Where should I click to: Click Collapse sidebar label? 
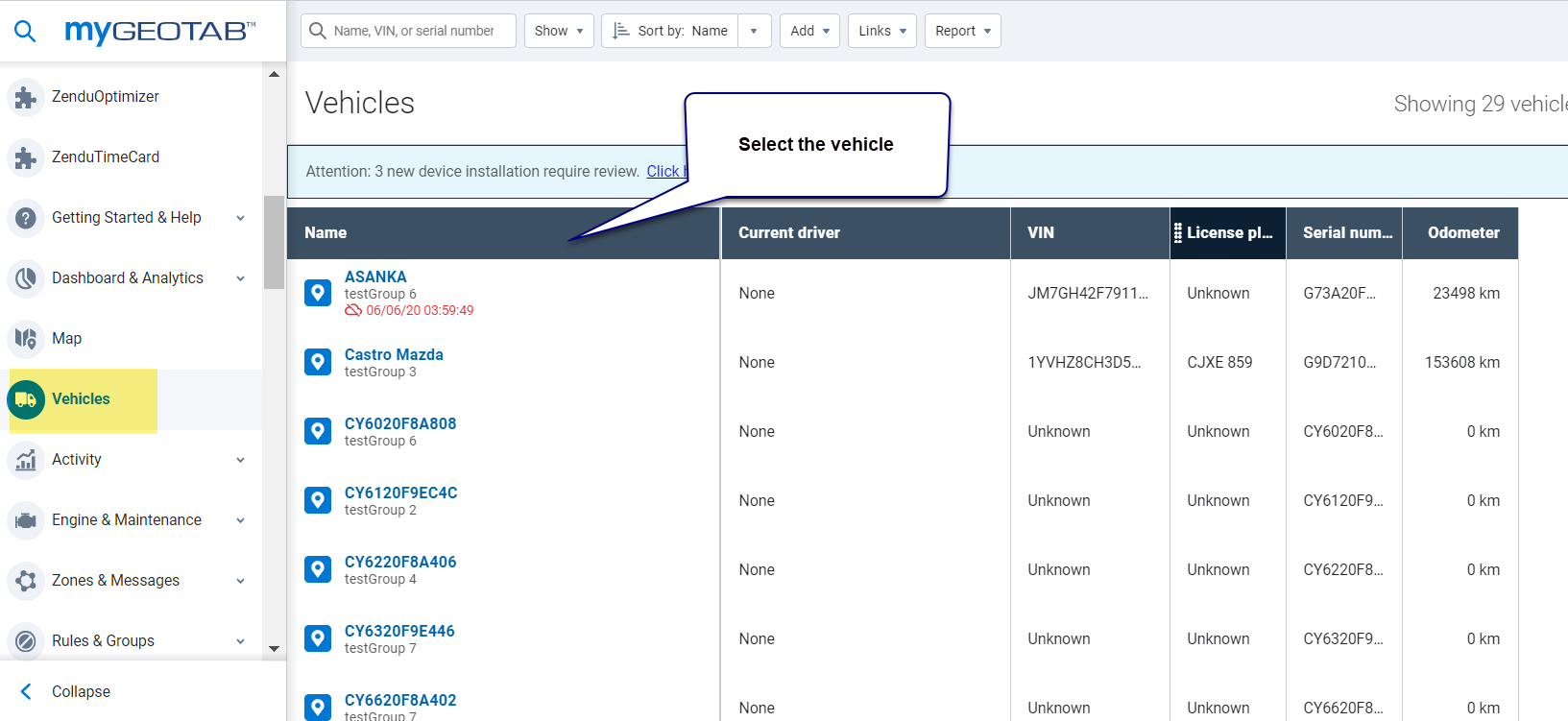pyautogui.click(x=81, y=691)
